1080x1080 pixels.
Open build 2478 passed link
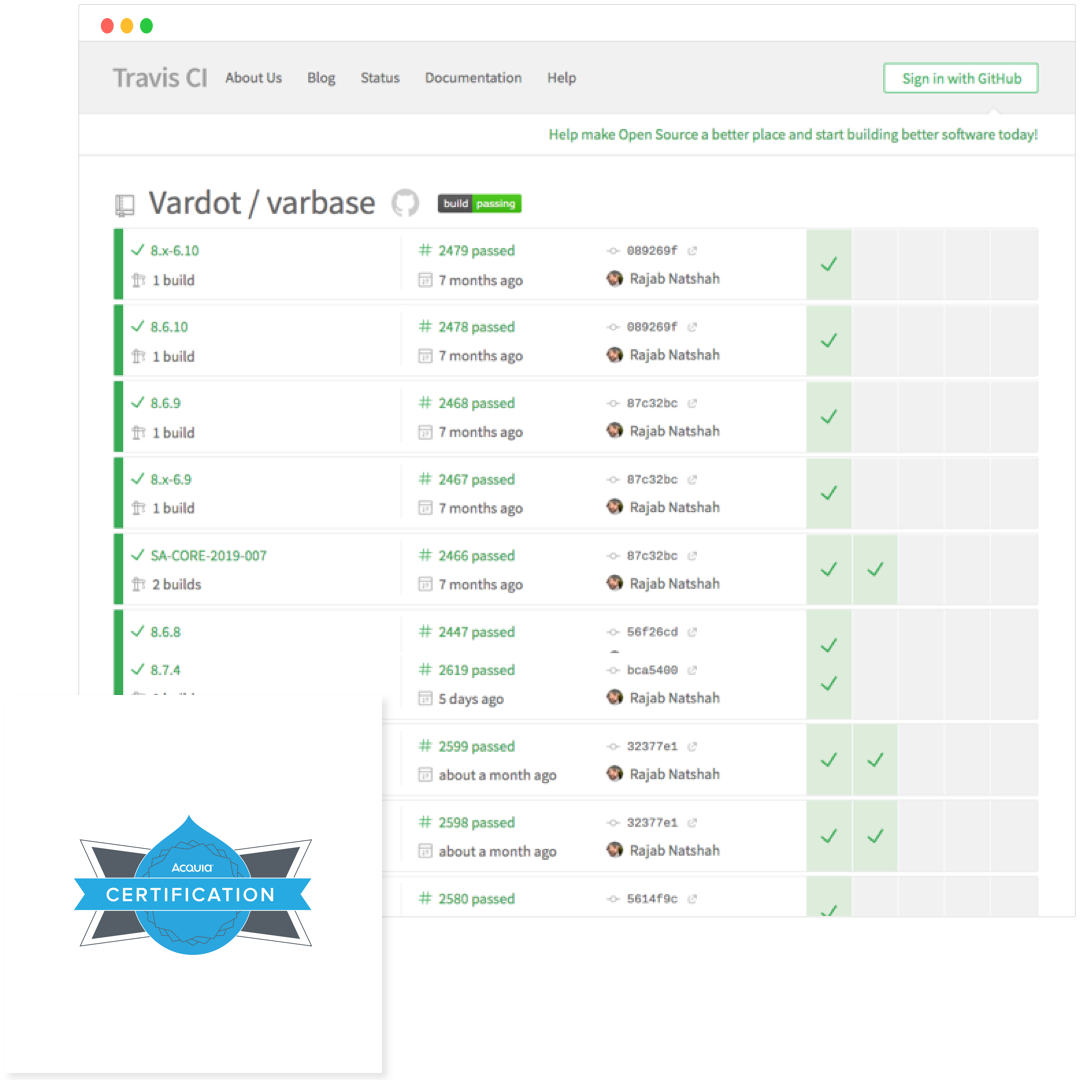pos(476,327)
